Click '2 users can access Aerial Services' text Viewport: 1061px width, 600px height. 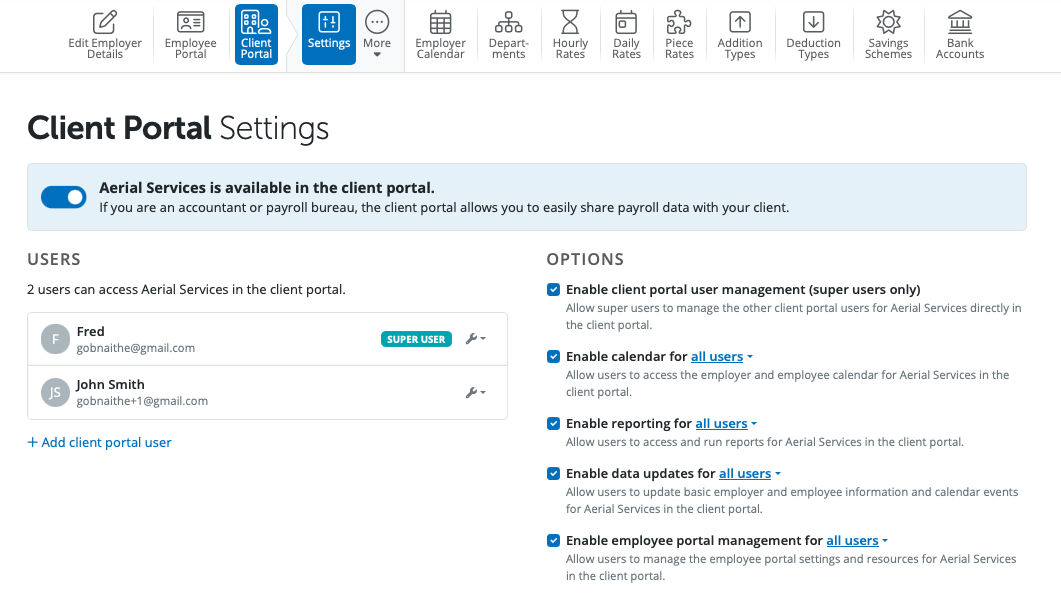point(186,290)
